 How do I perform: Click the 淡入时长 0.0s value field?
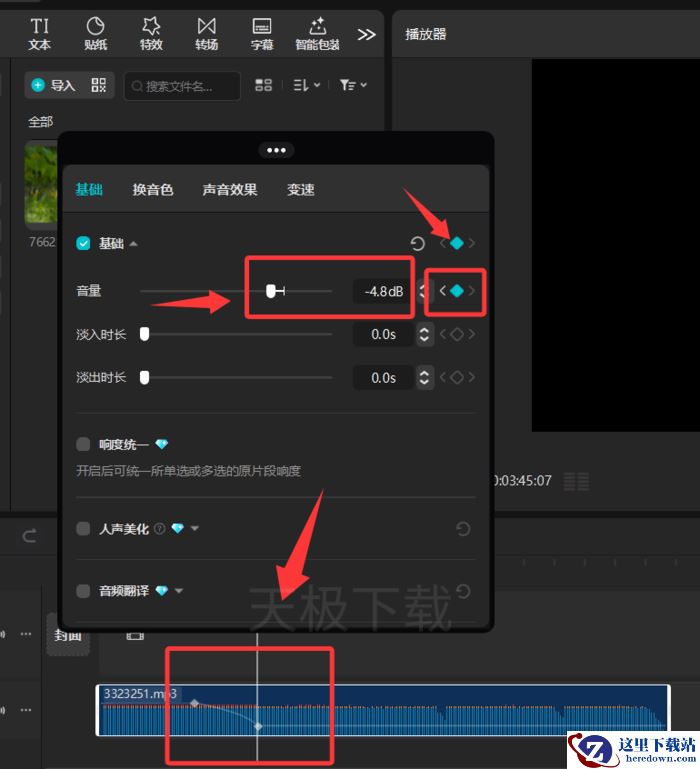[x=383, y=334]
